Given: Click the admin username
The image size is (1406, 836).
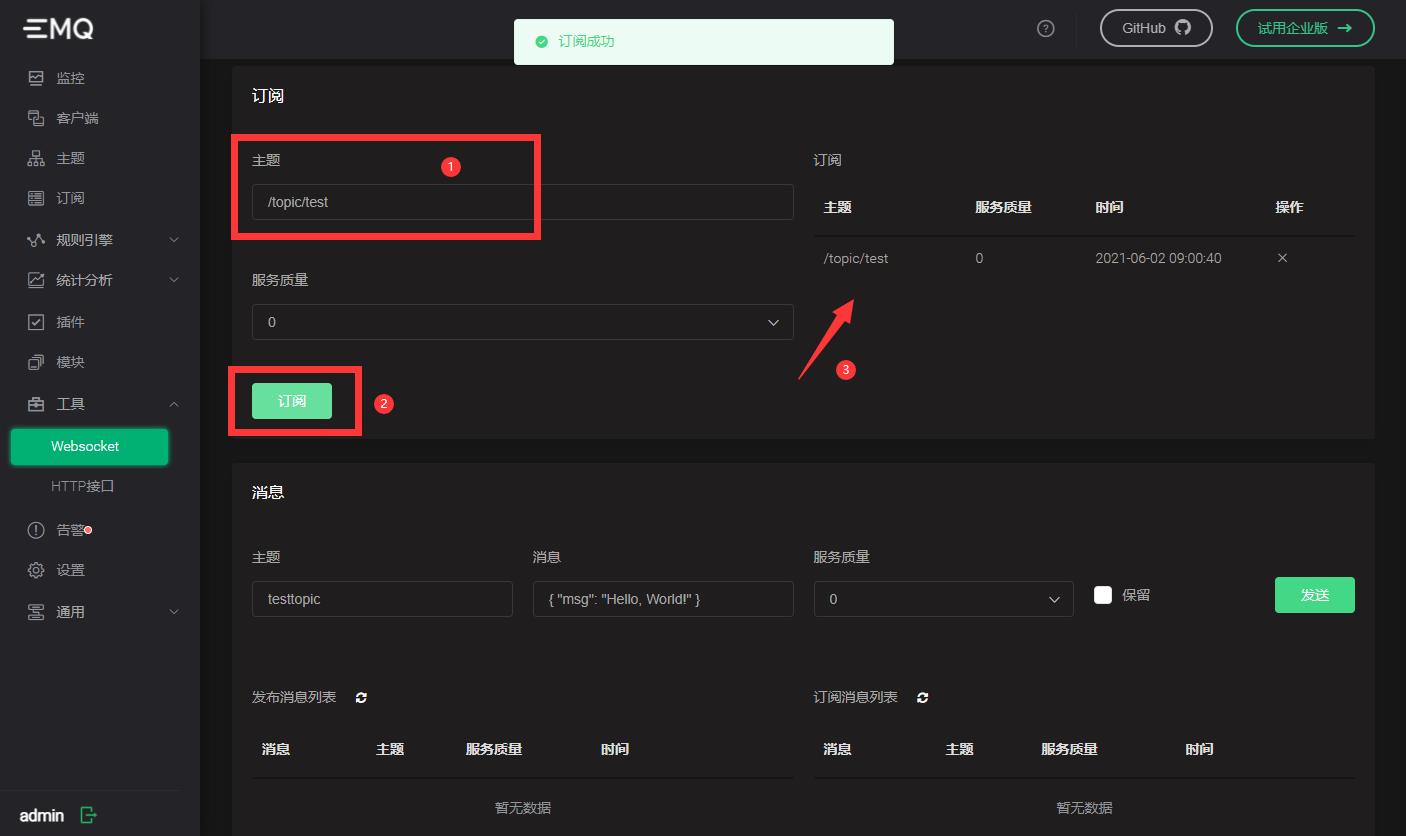Looking at the screenshot, I should point(42,815).
